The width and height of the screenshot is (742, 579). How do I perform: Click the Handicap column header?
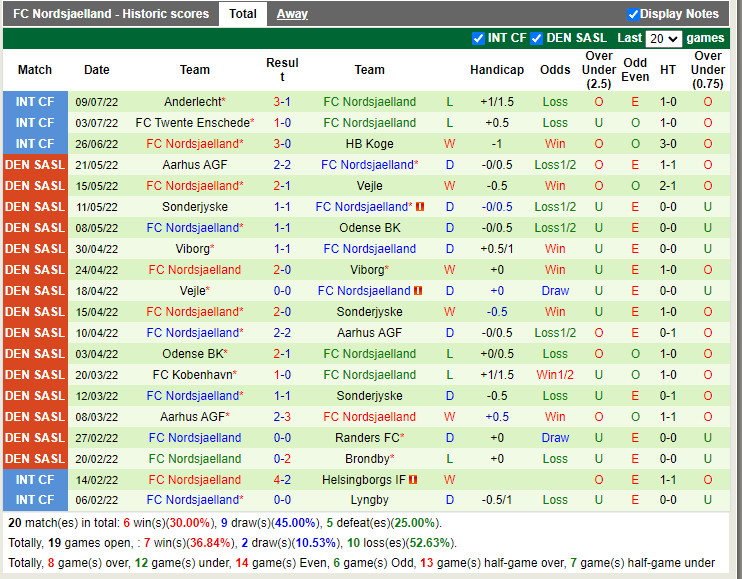496,70
